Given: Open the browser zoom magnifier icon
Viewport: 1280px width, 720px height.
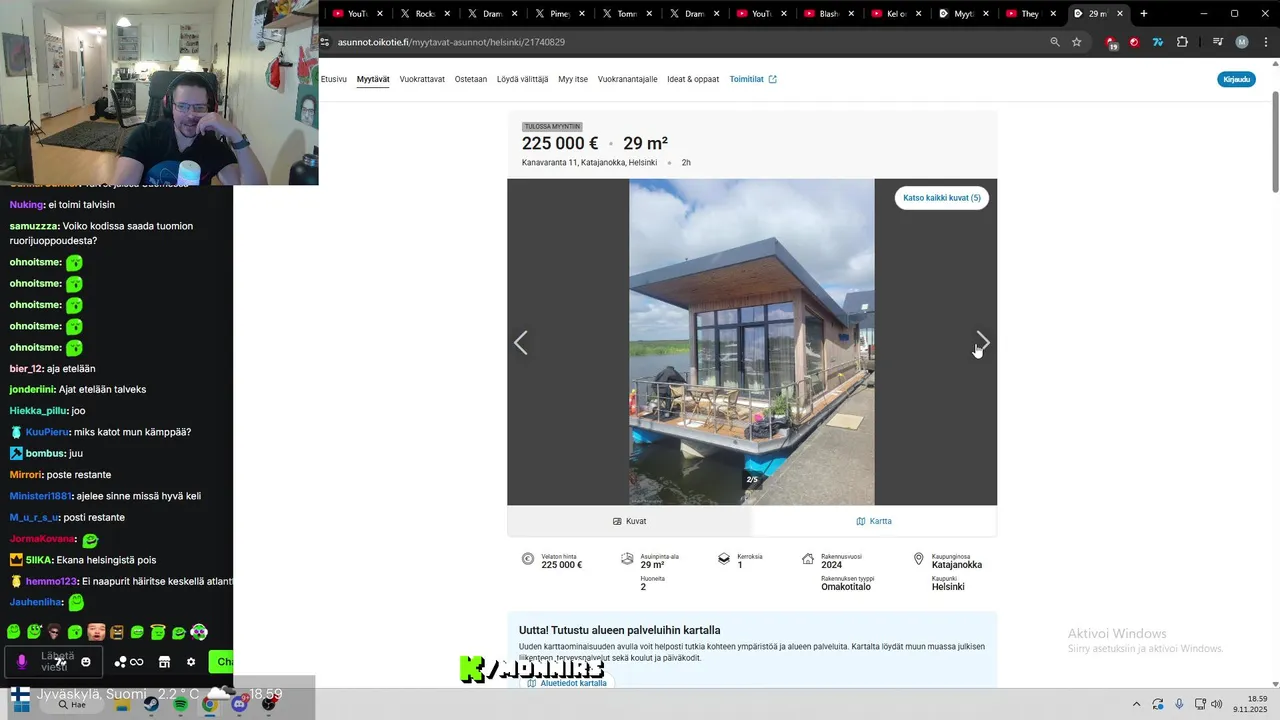Looking at the screenshot, I should pyautogui.click(x=1055, y=42).
